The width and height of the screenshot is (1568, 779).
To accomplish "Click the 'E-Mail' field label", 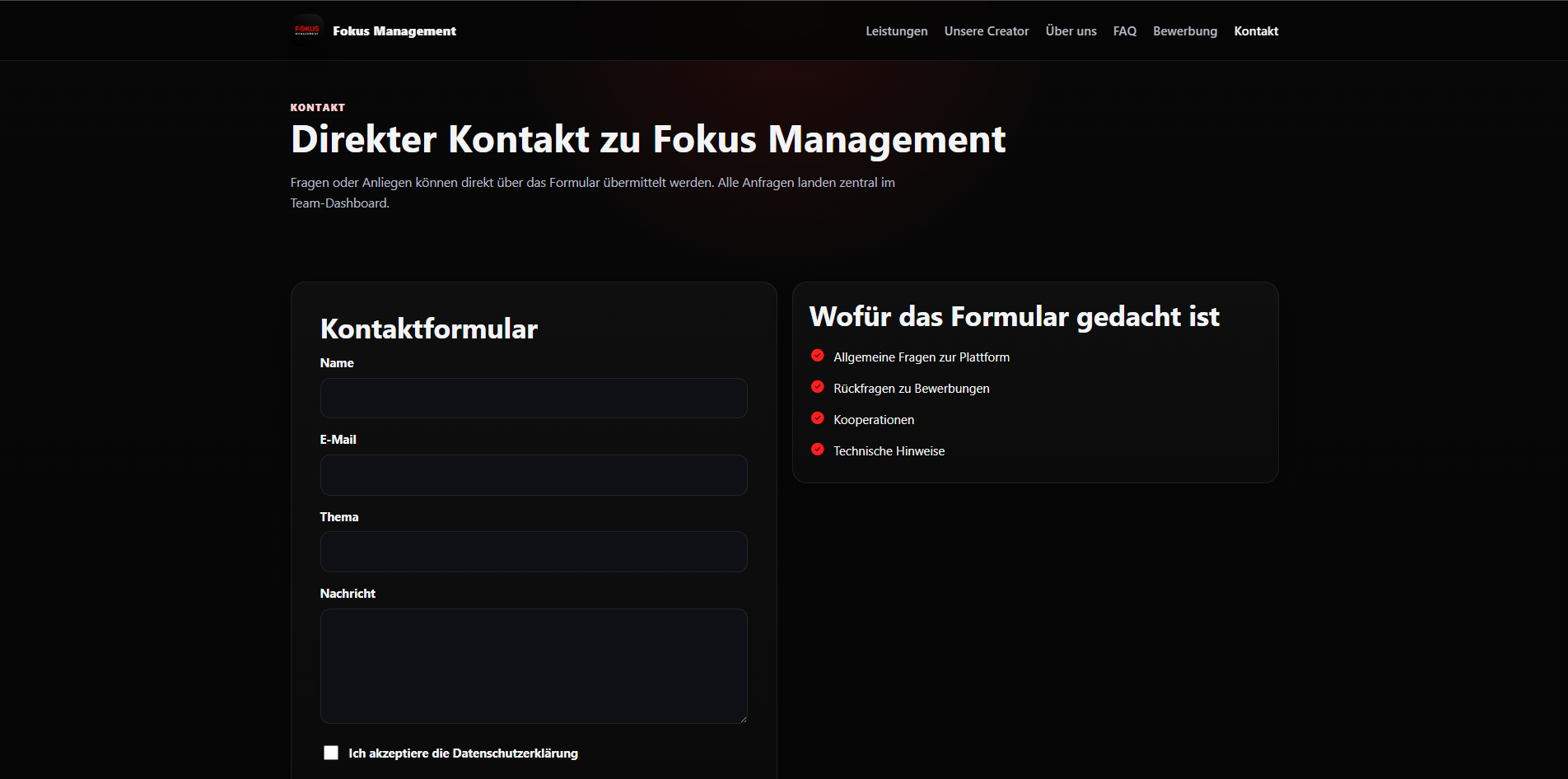I will pyautogui.click(x=338, y=440).
